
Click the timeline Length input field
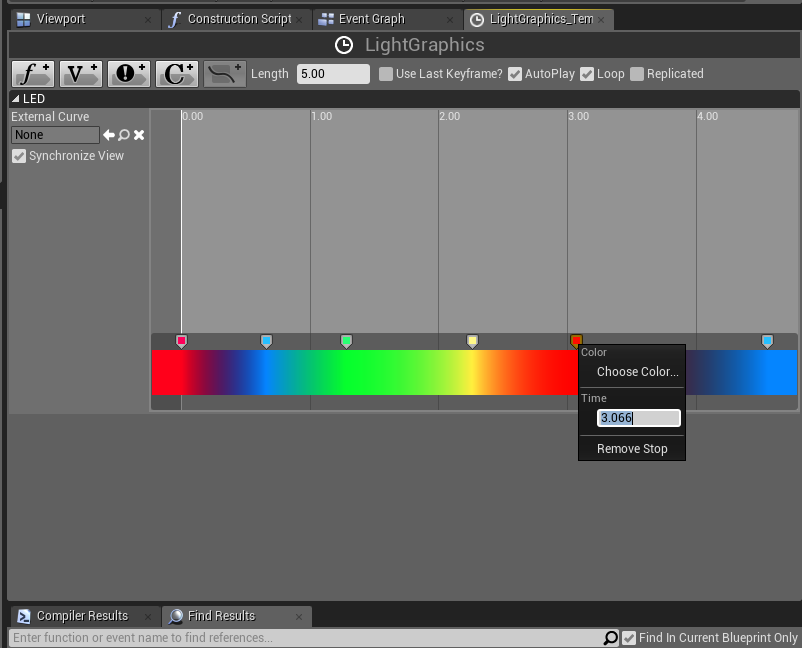(333, 74)
